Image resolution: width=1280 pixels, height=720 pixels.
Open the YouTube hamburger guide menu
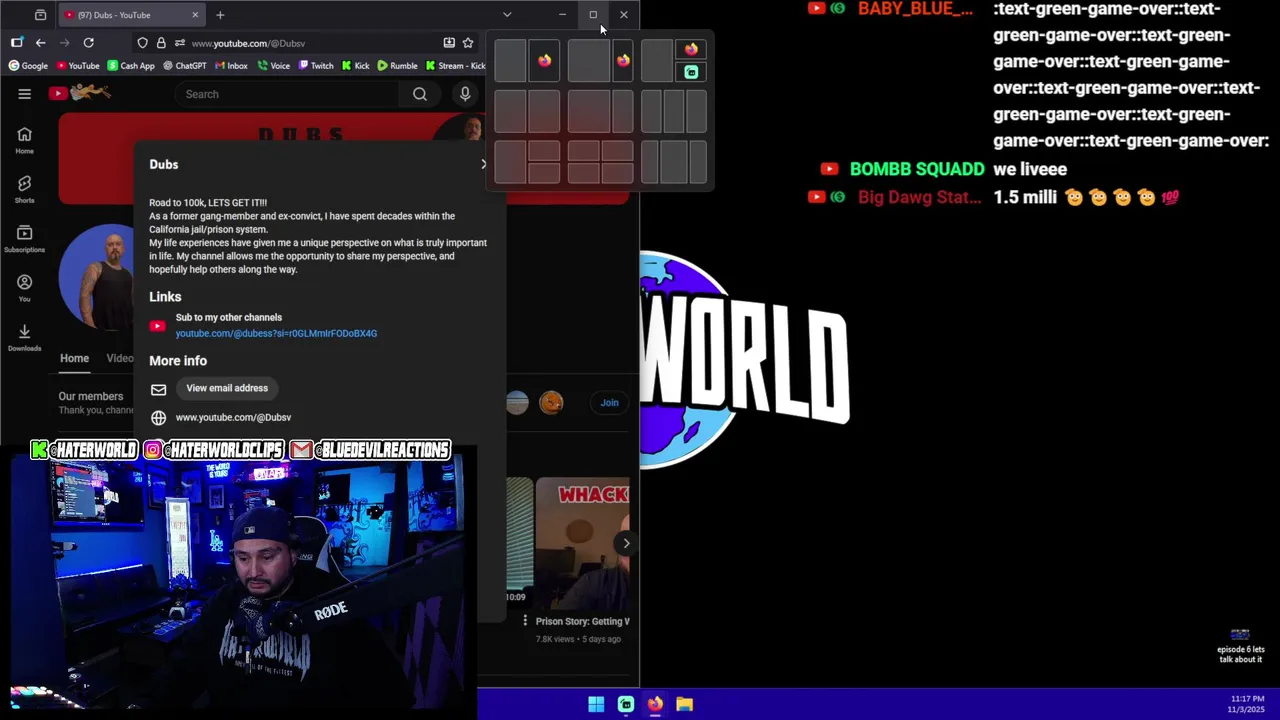pyautogui.click(x=25, y=94)
